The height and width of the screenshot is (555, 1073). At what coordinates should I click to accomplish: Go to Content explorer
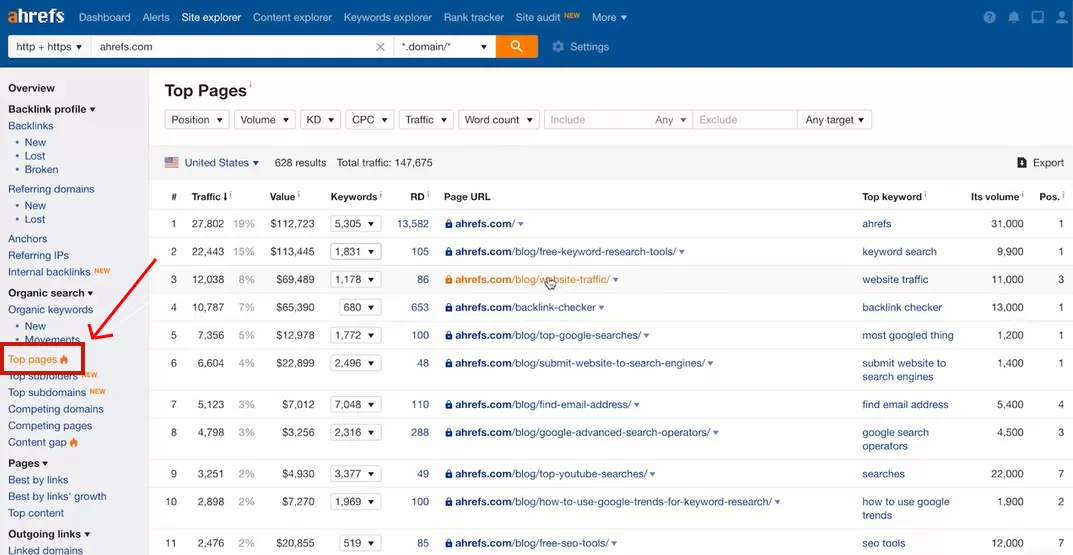point(292,18)
